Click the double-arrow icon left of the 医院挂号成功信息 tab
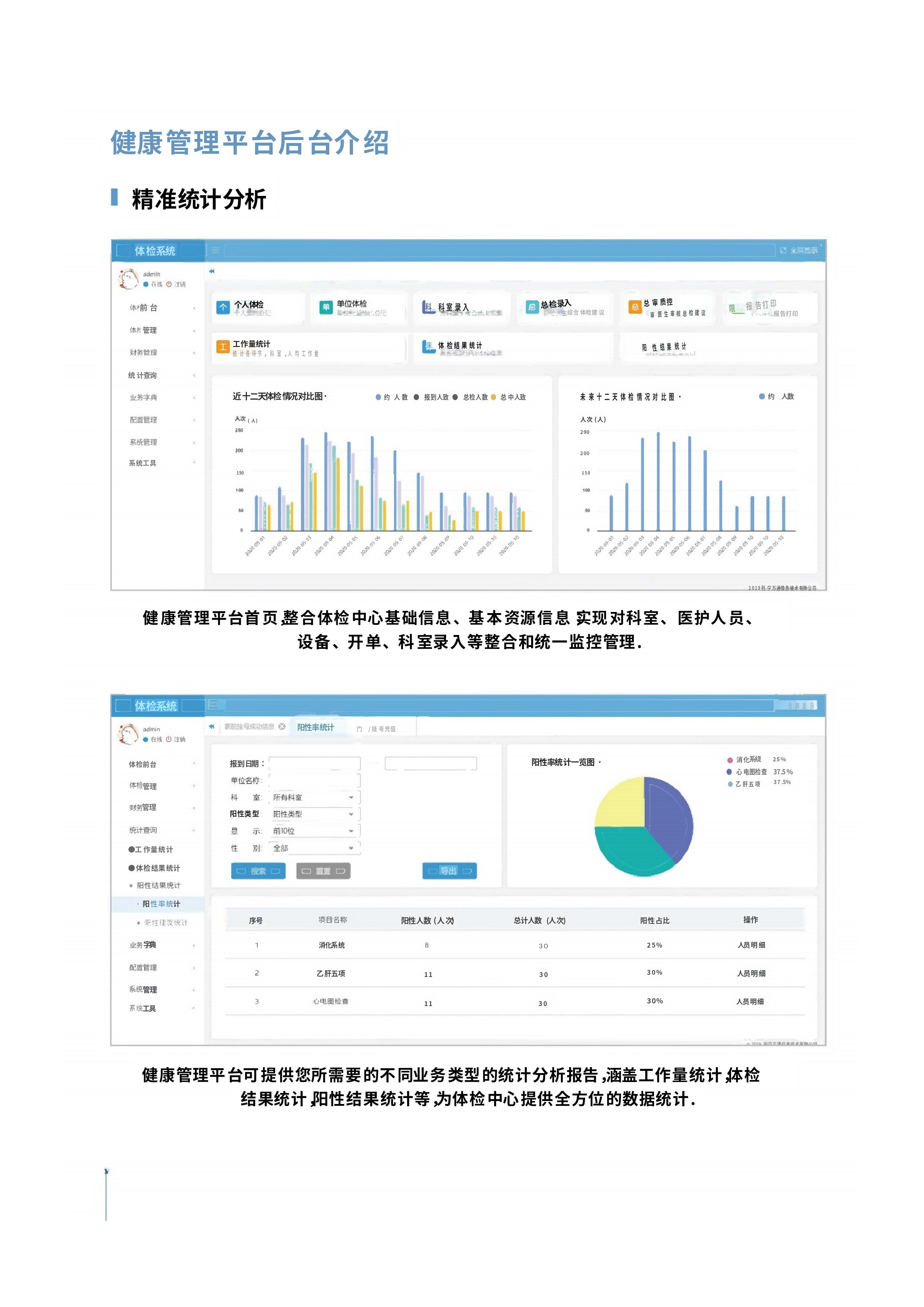924x1307 pixels. 211,726
